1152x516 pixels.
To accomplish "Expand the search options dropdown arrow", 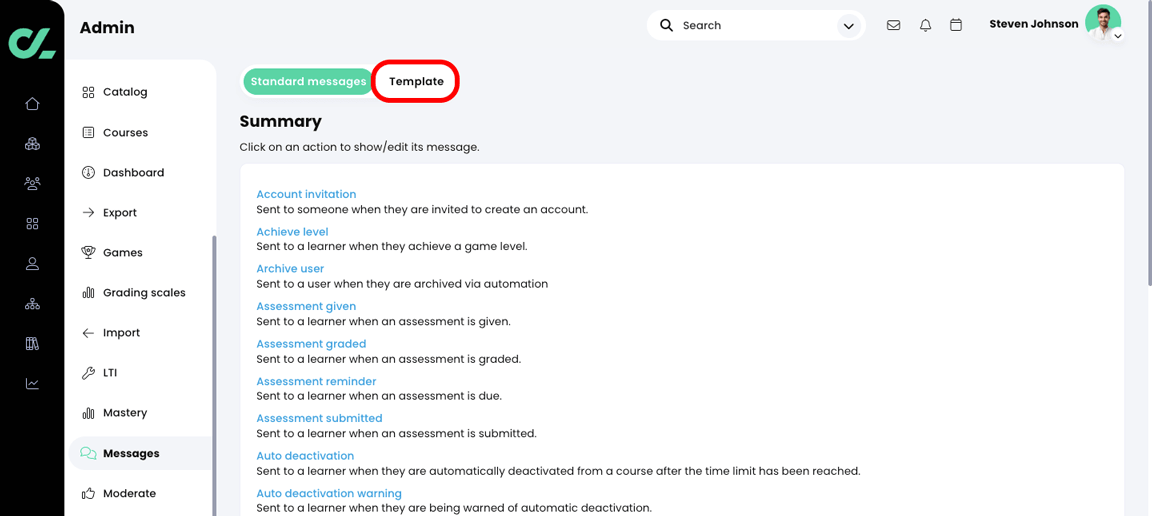I will (x=848, y=26).
